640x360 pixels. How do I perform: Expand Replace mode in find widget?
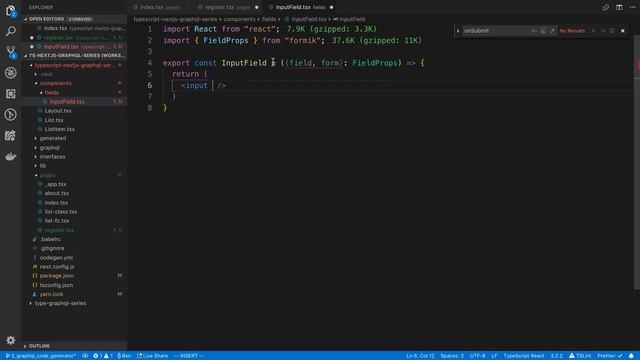click(x=458, y=31)
